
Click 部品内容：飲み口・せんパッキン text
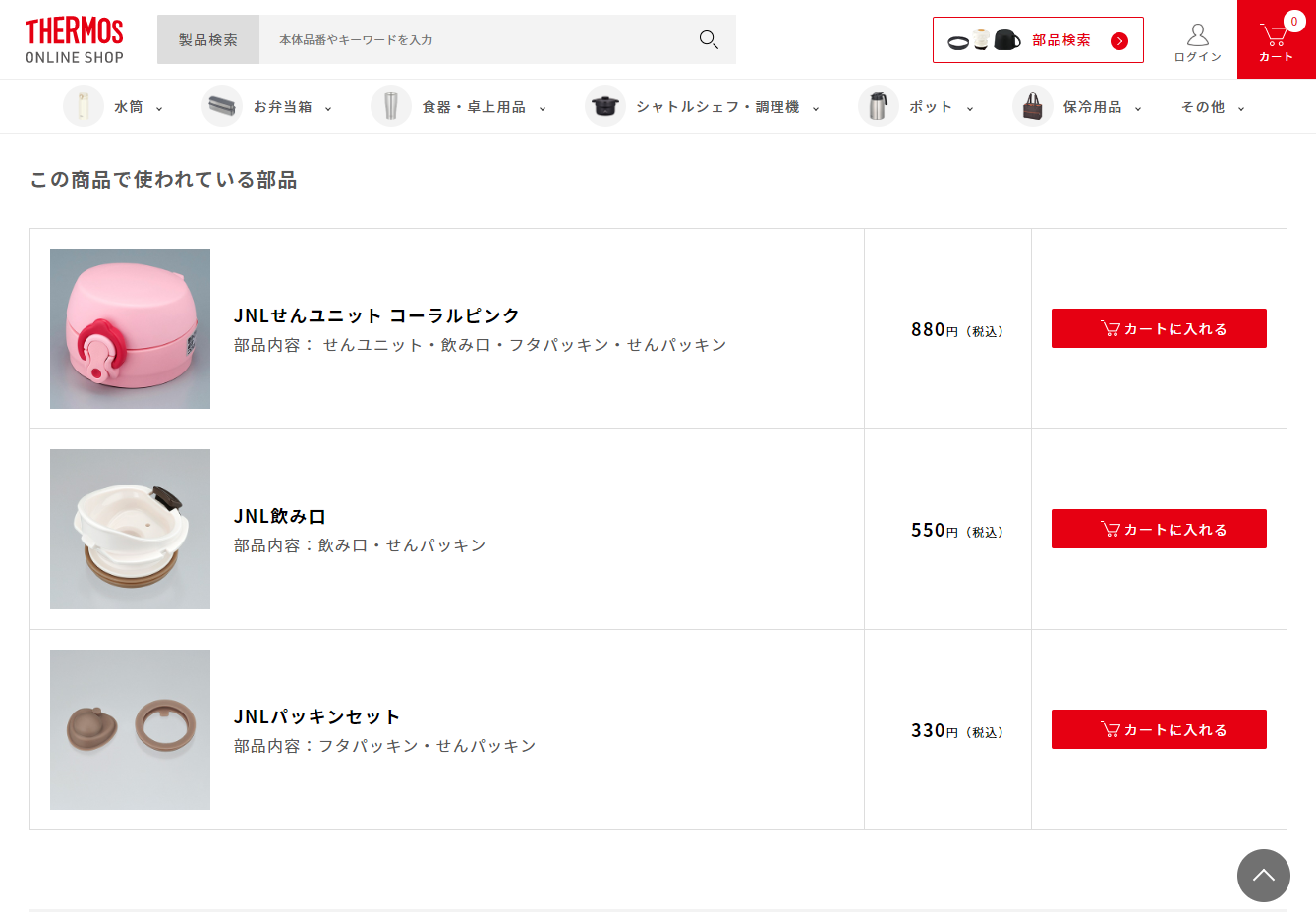point(360,545)
